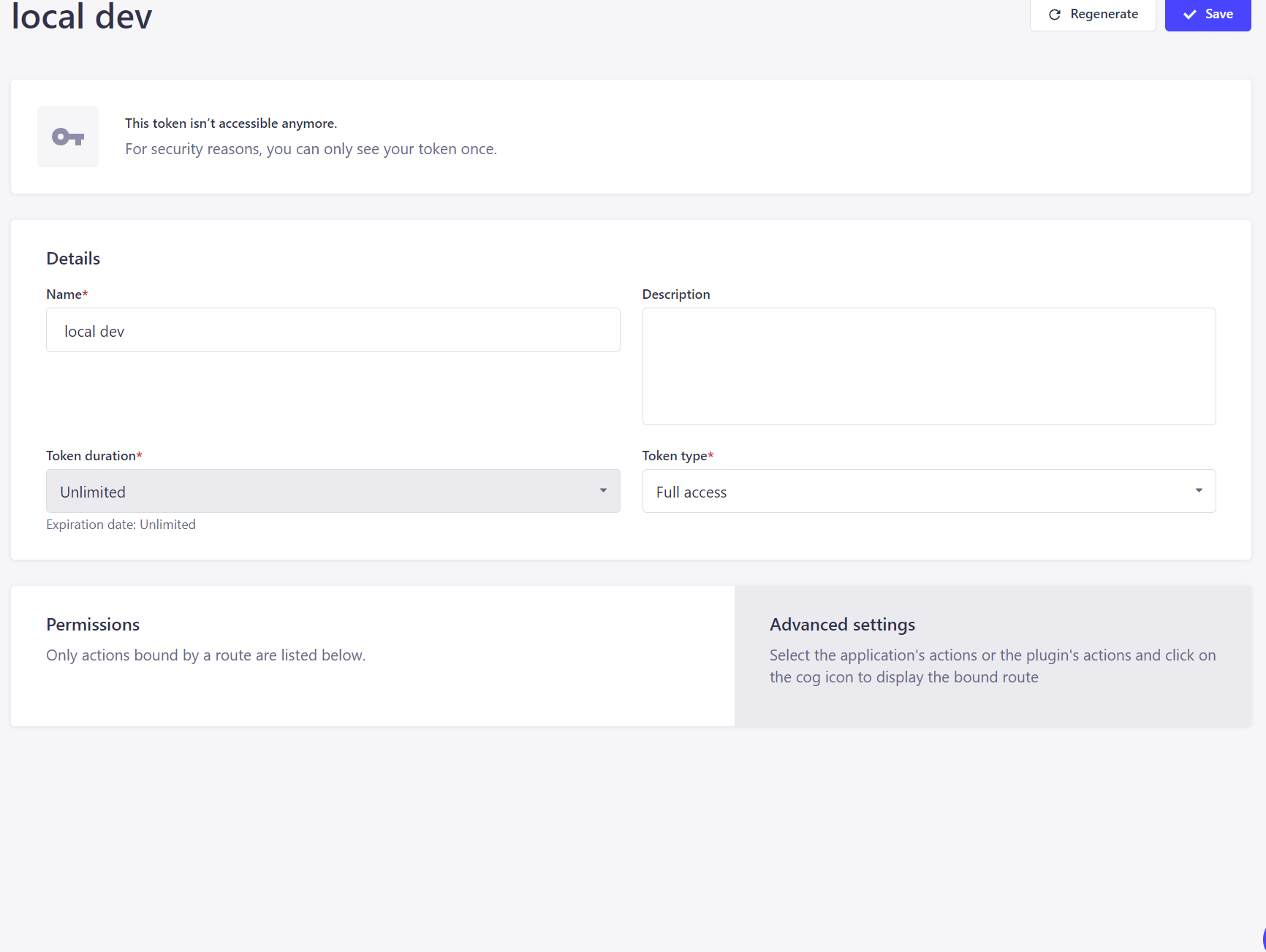Select the page title local dev
1266x952 pixels.
(80, 16)
